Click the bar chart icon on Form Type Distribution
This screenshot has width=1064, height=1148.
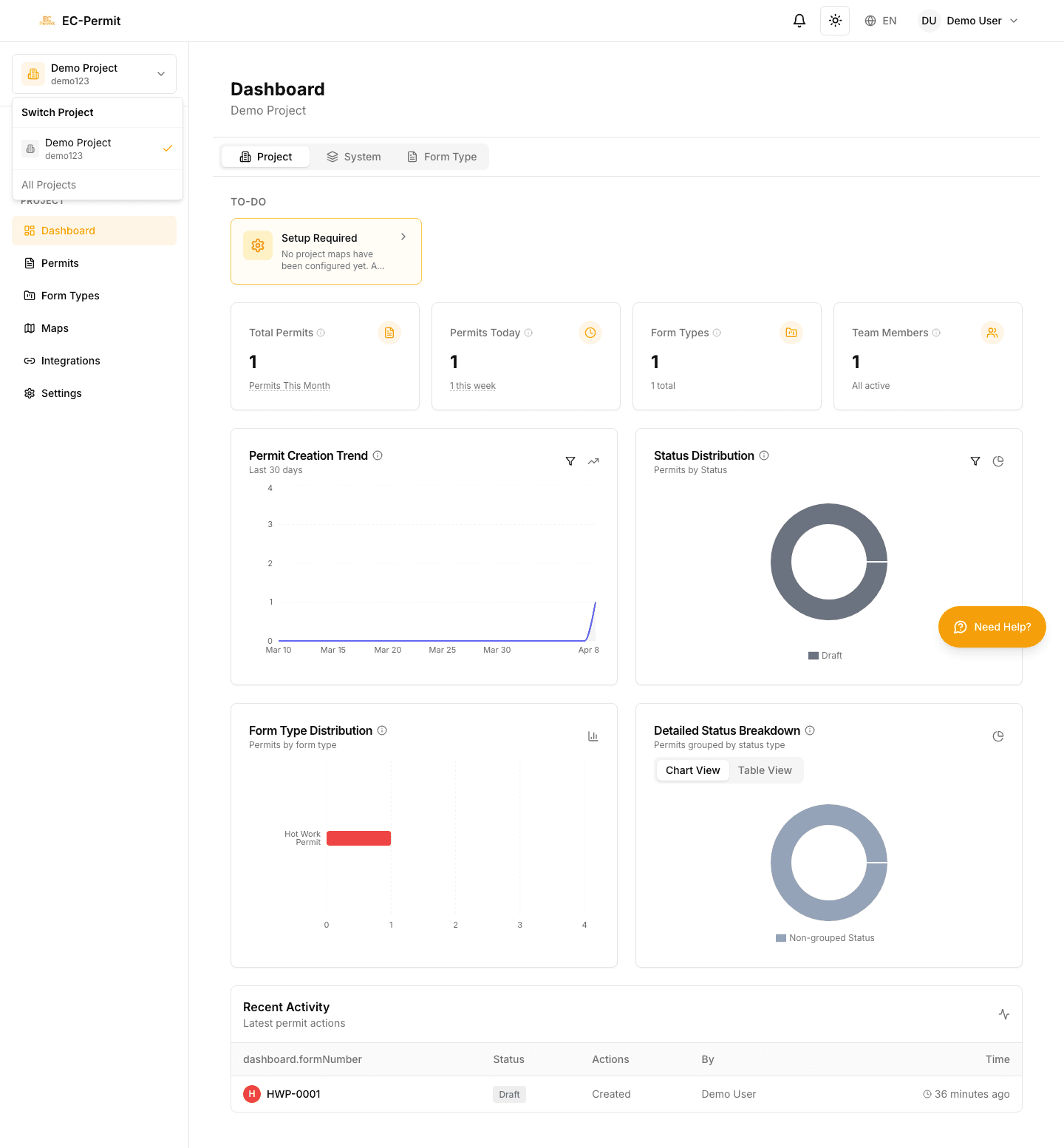[593, 736]
